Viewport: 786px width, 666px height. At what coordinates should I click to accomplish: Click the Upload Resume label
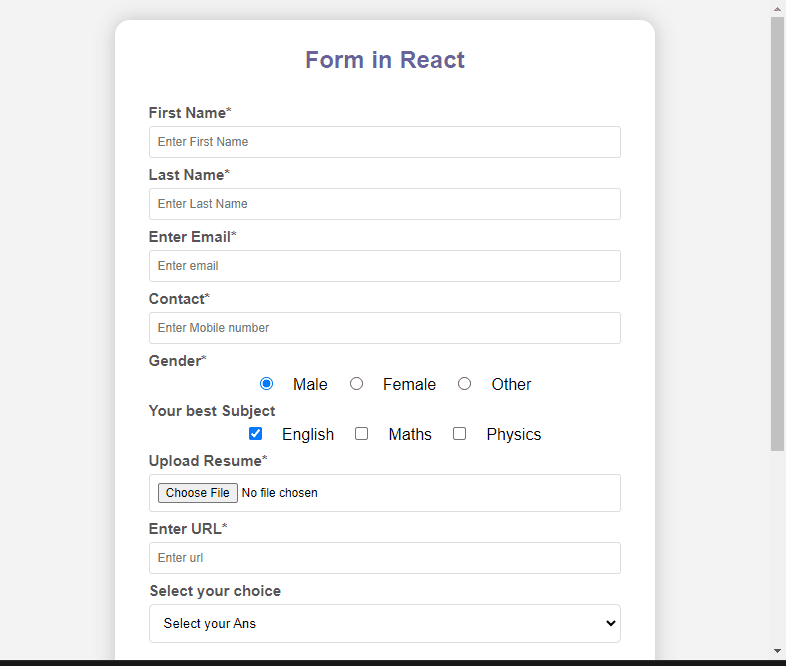click(x=205, y=461)
